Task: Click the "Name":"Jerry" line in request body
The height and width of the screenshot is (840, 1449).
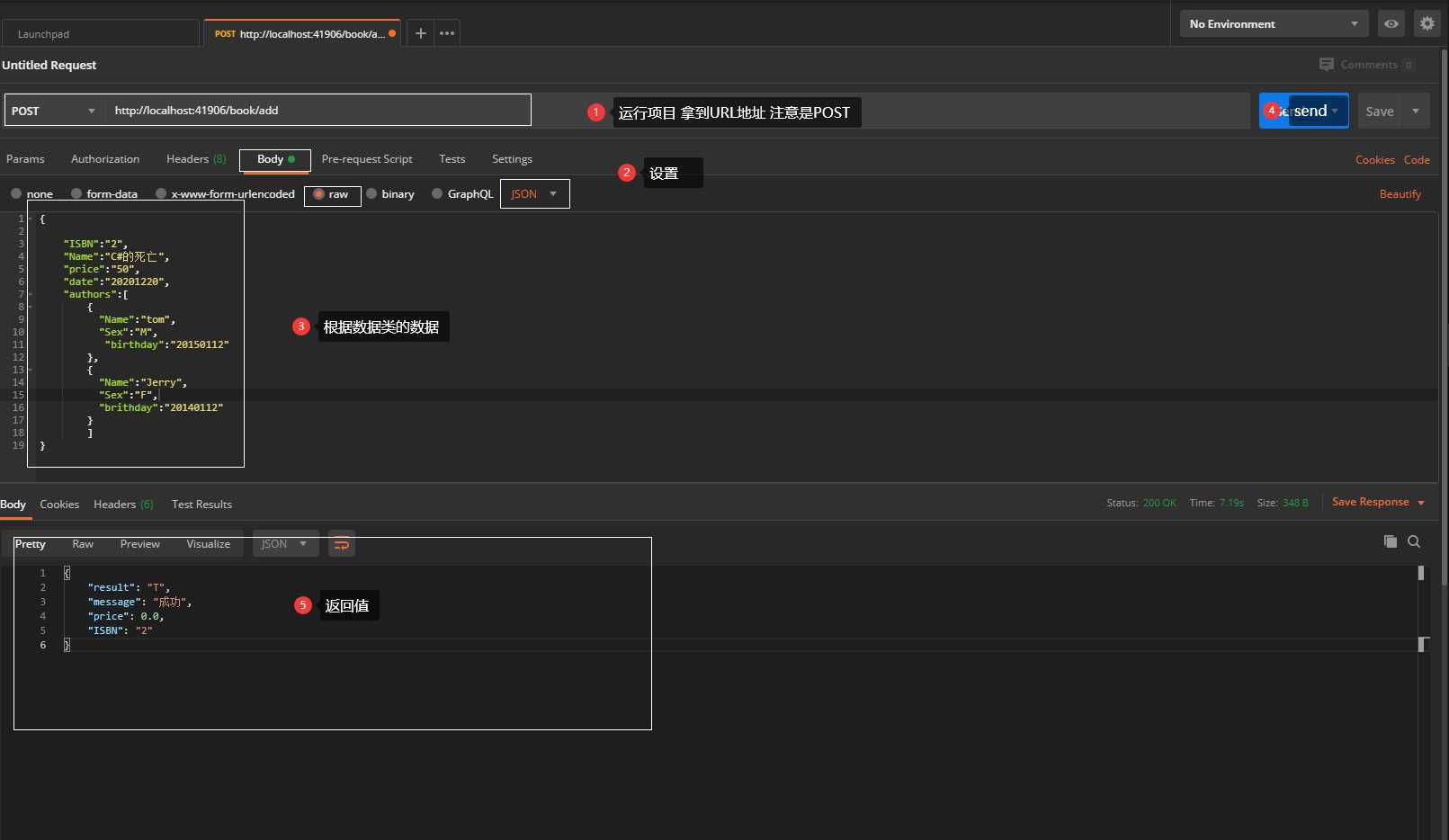Action: click(143, 382)
